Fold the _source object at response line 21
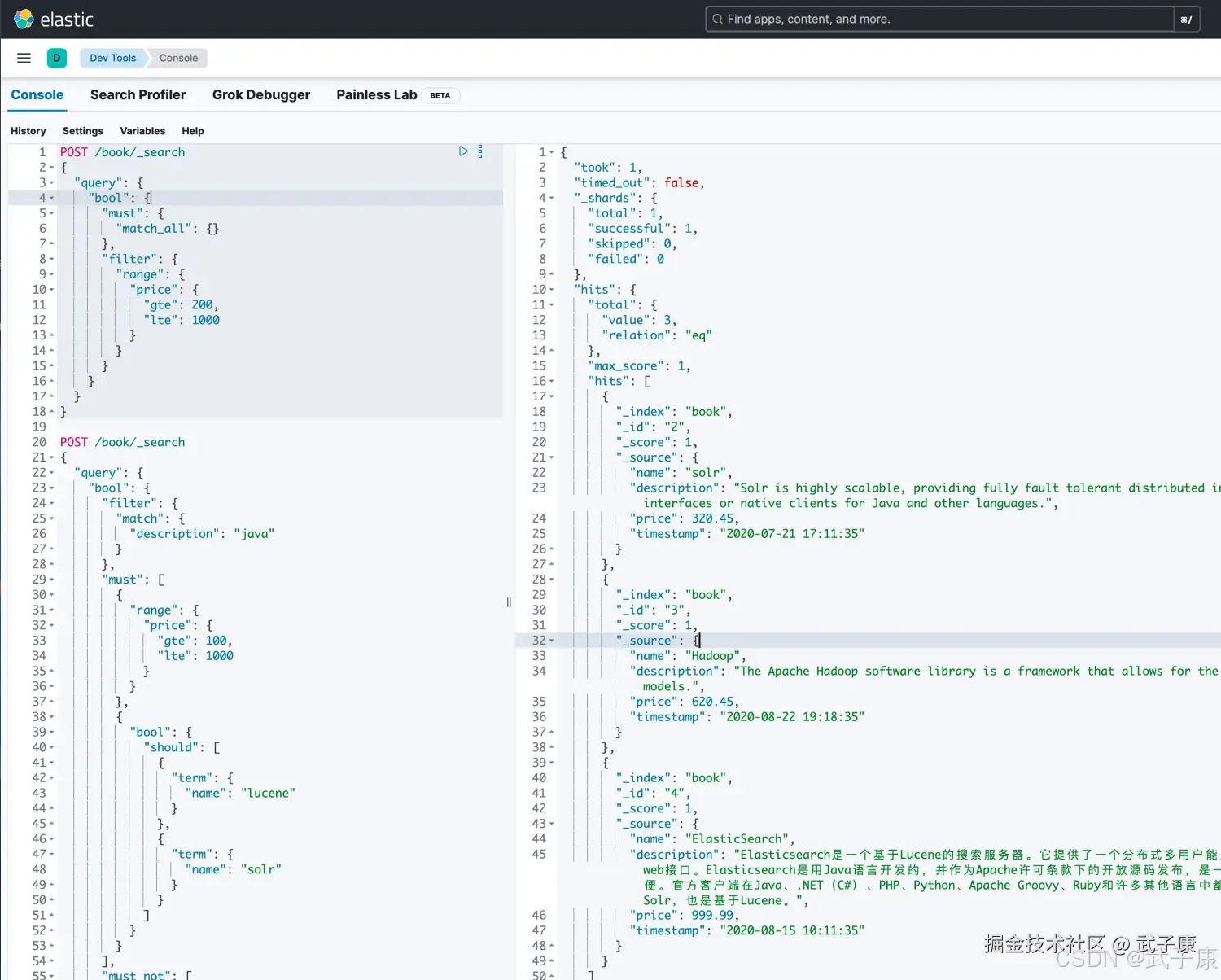1221x980 pixels. [x=552, y=457]
